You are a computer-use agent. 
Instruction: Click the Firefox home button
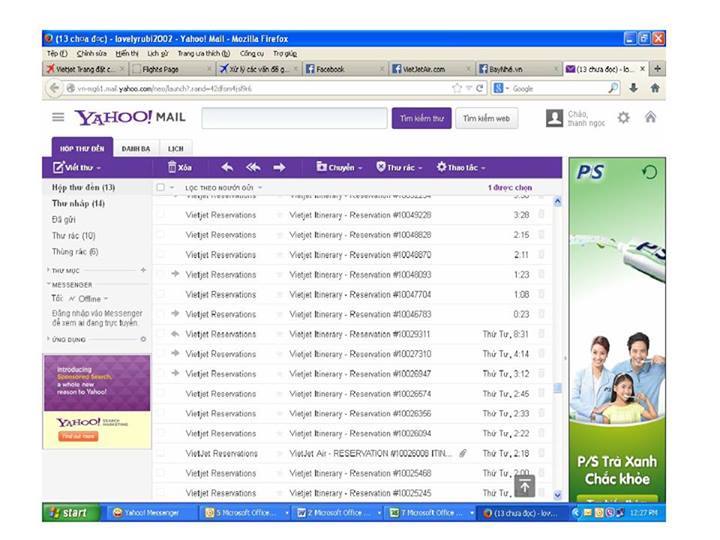point(655,88)
